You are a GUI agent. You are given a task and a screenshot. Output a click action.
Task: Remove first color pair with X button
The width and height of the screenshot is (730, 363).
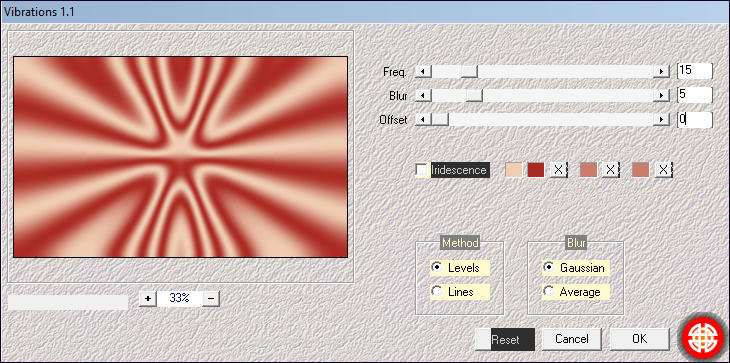coord(559,170)
